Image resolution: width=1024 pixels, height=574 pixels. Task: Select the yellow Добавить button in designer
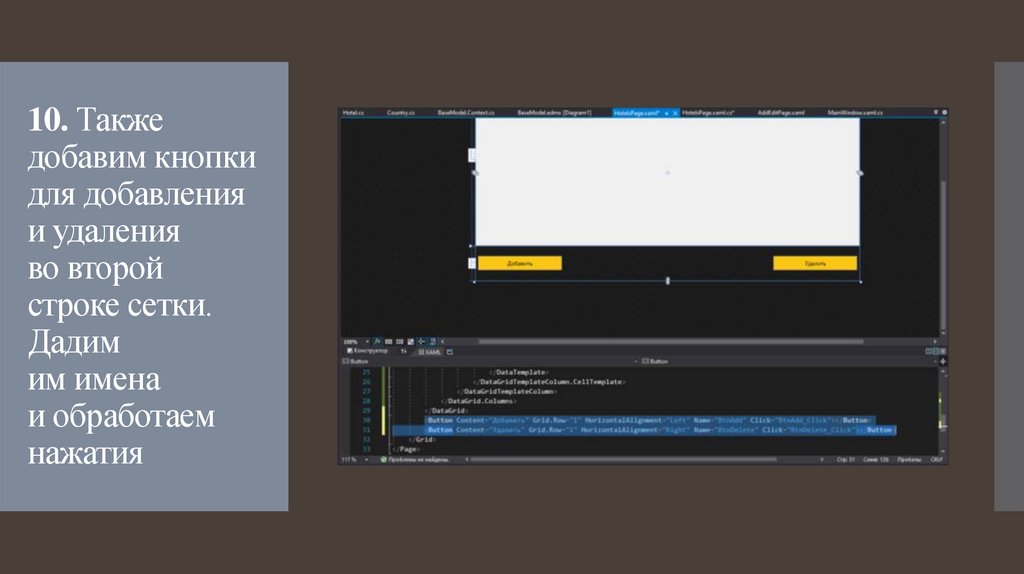520,263
